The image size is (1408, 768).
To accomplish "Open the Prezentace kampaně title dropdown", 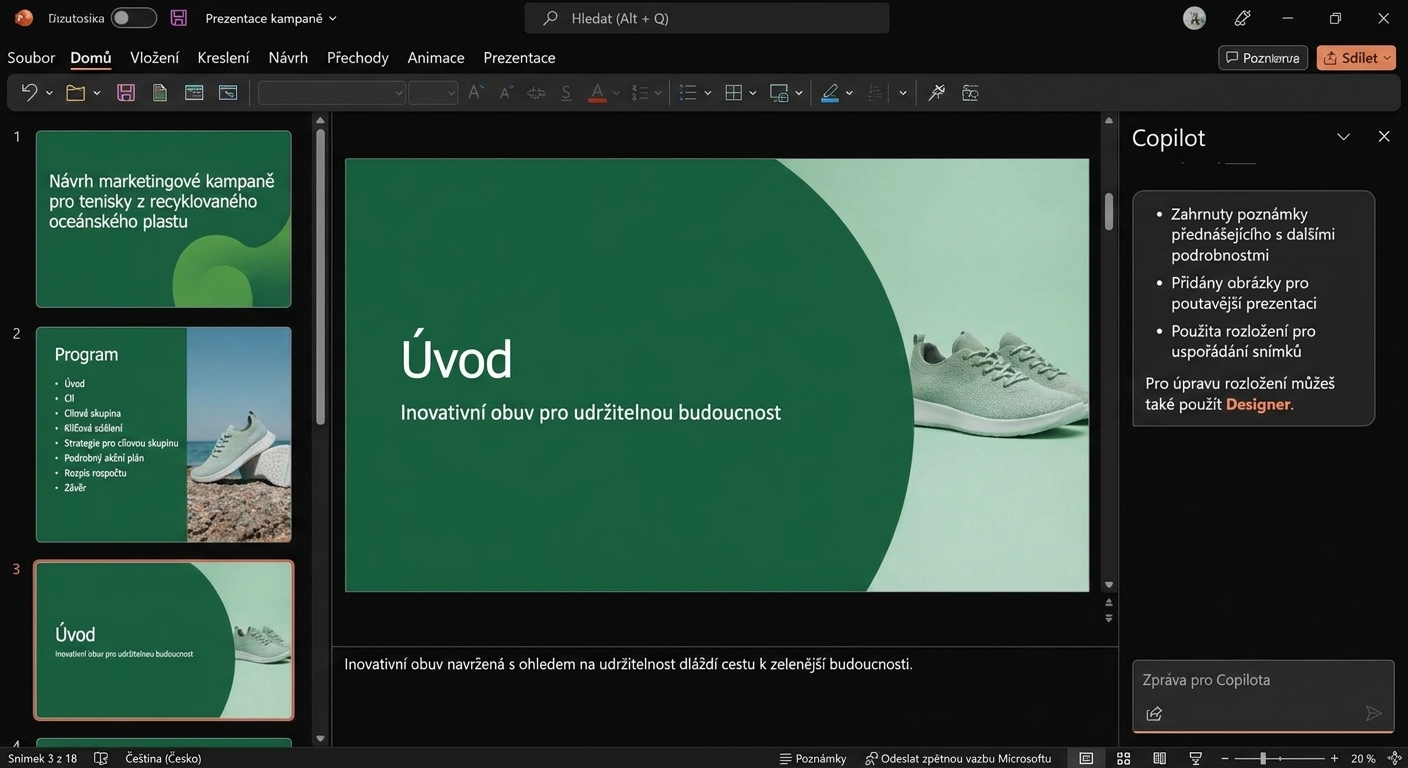I will click(x=271, y=18).
